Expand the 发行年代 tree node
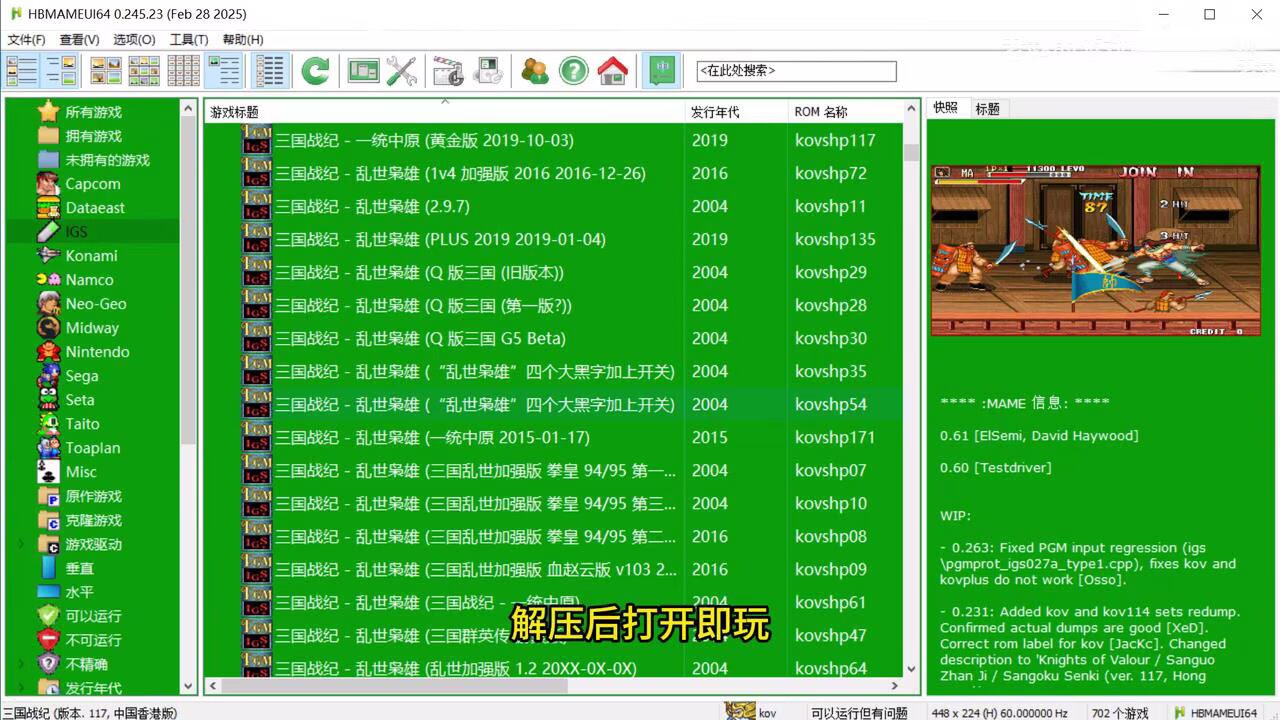This screenshot has width=1280, height=720. tap(21, 688)
